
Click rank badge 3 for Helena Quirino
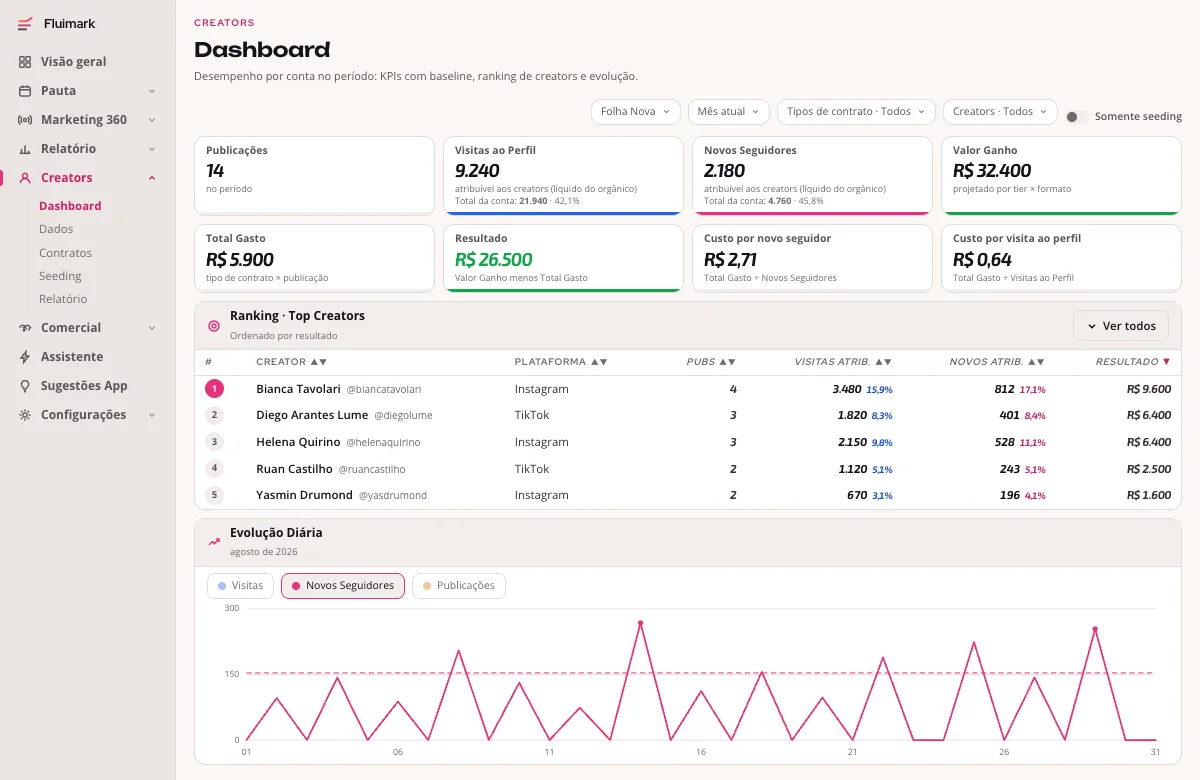[214, 442]
